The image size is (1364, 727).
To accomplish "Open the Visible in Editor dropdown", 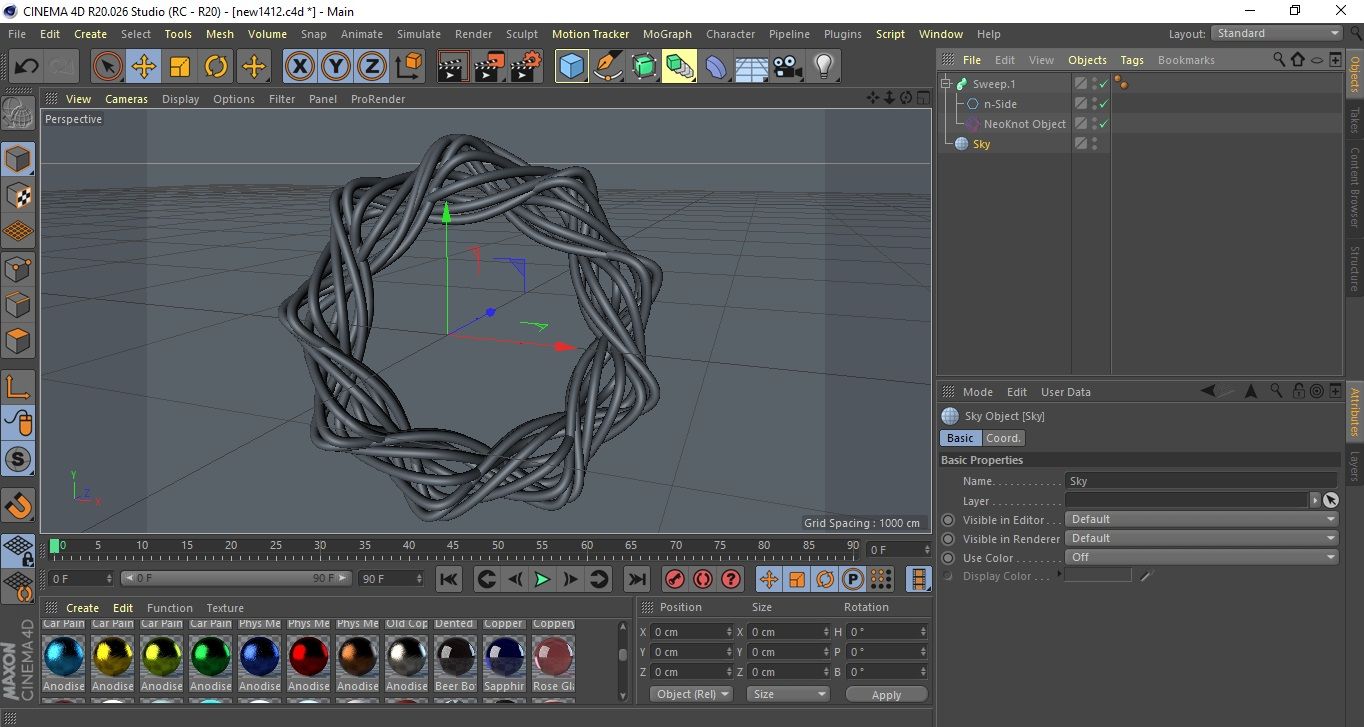I will [1202, 520].
